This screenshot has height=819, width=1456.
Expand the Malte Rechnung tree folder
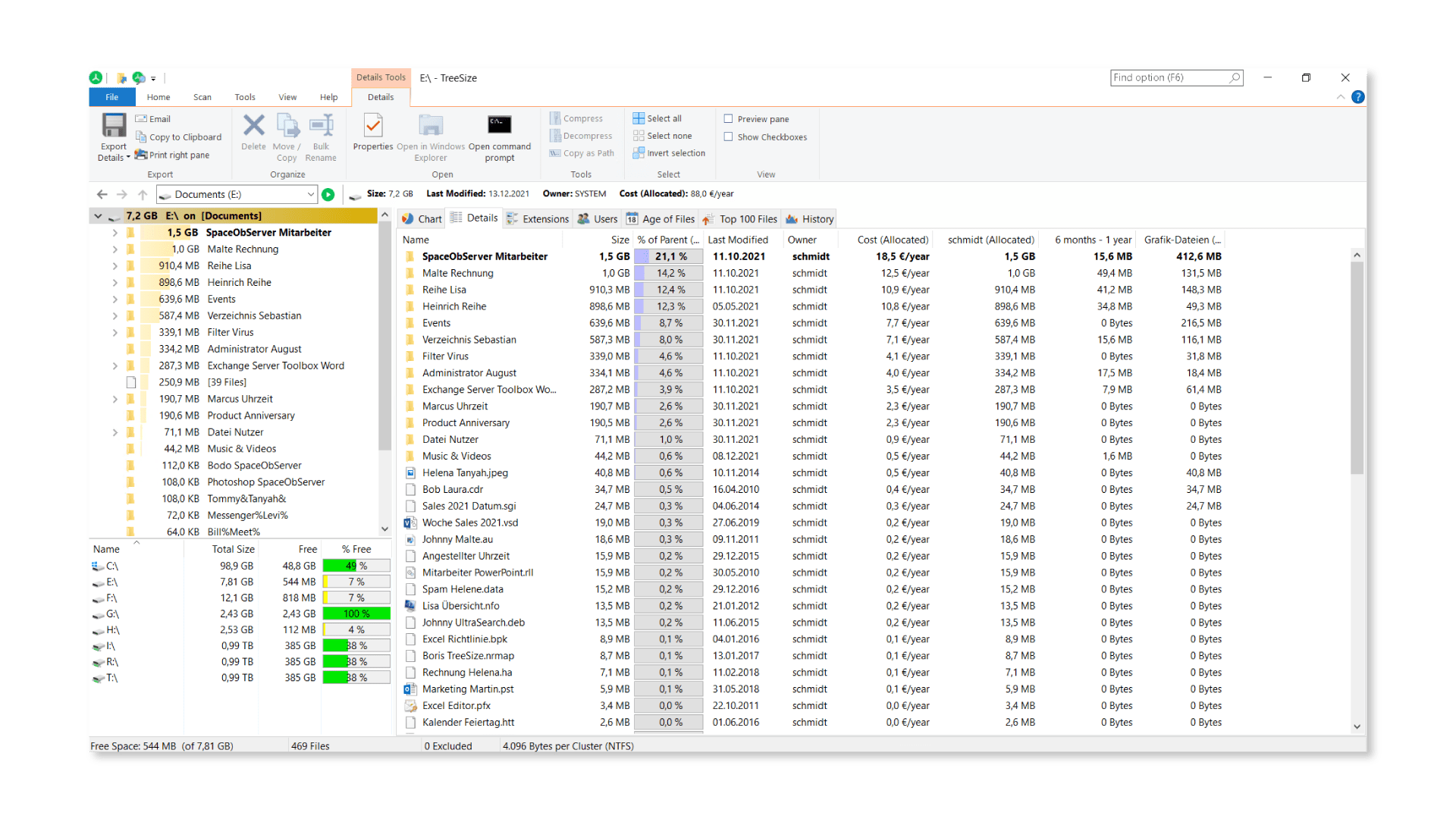[x=115, y=249]
